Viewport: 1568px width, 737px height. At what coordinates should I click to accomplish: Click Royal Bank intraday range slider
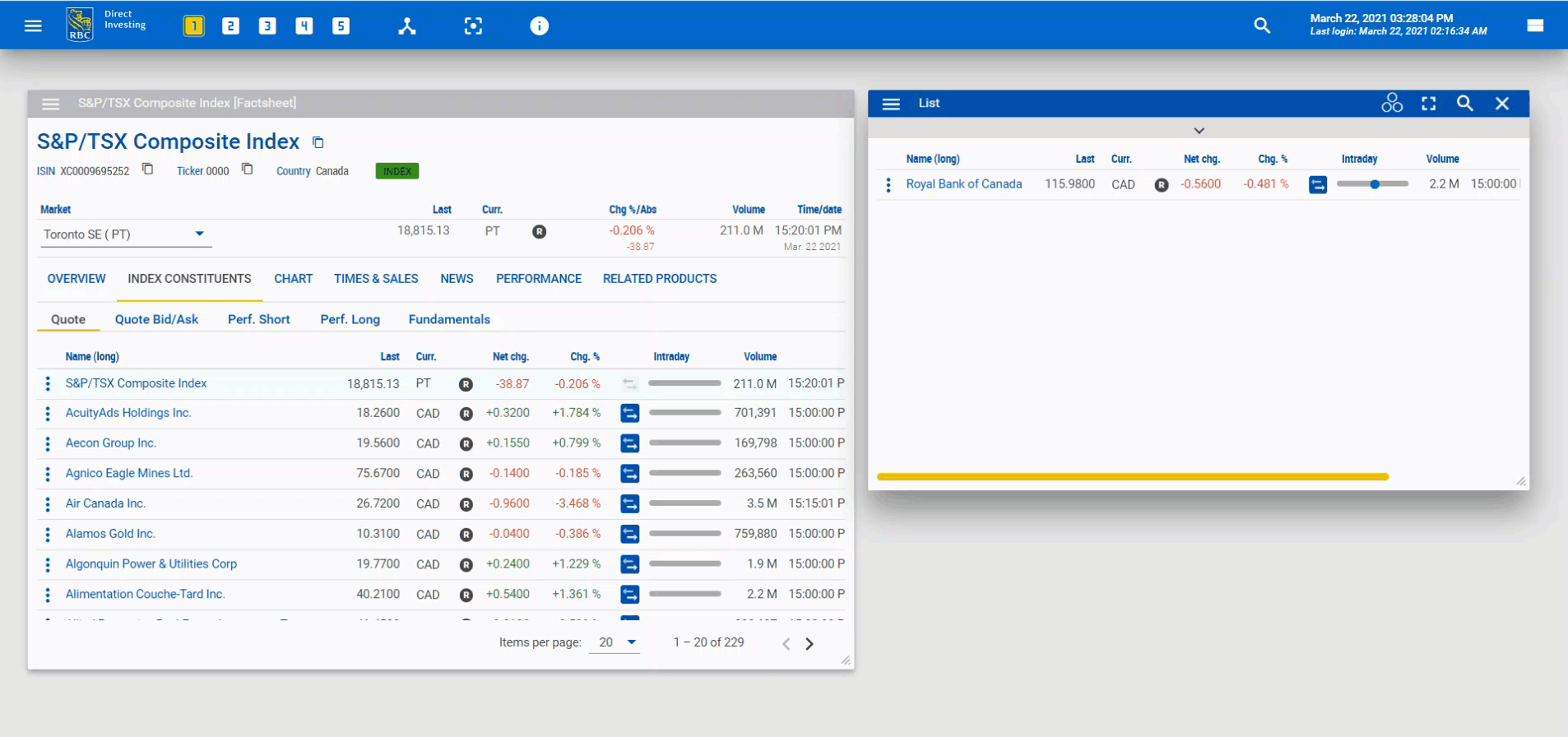click(1372, 184)
